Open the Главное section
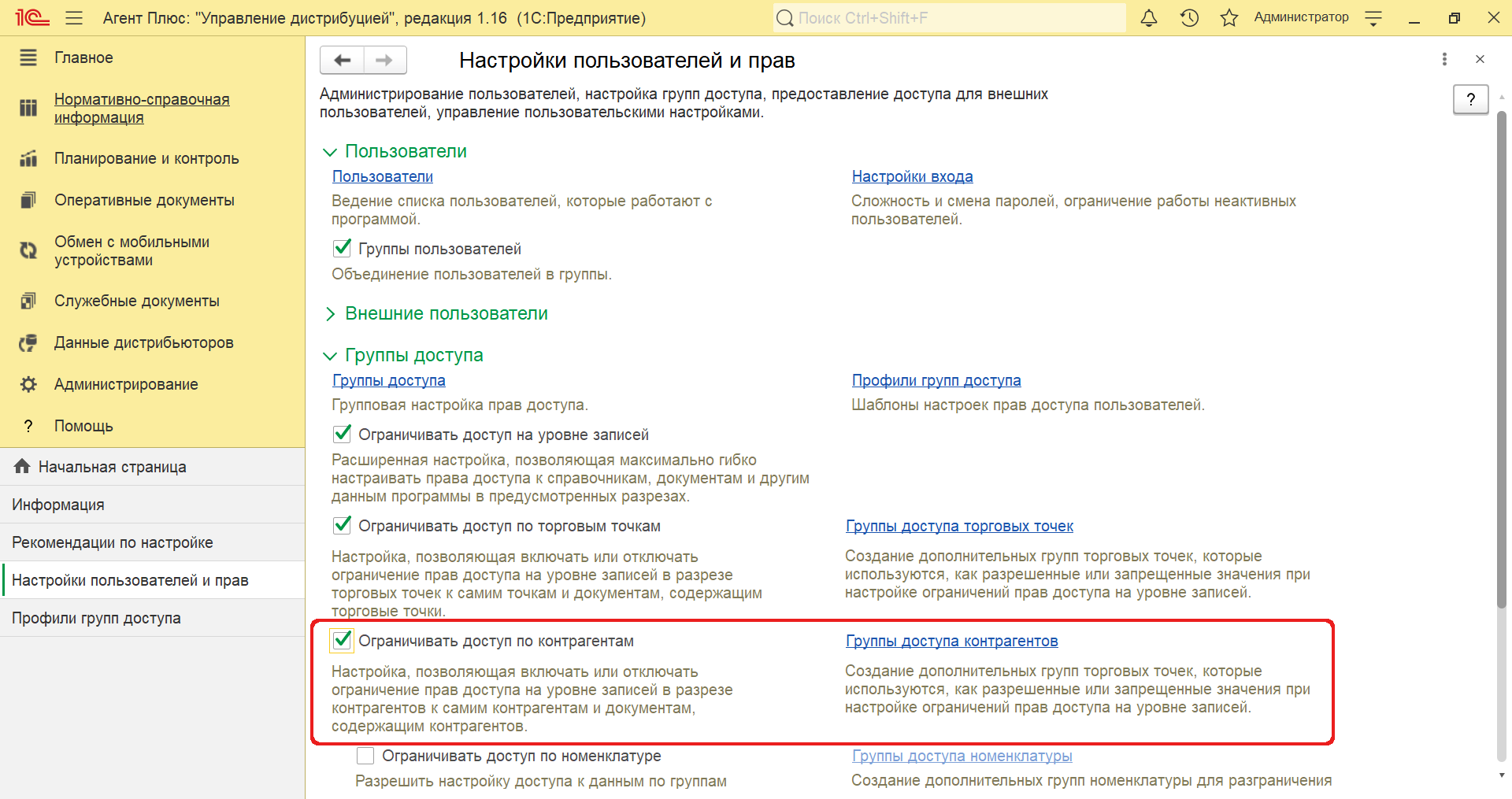1512x799 pixels. click(83, 57)
